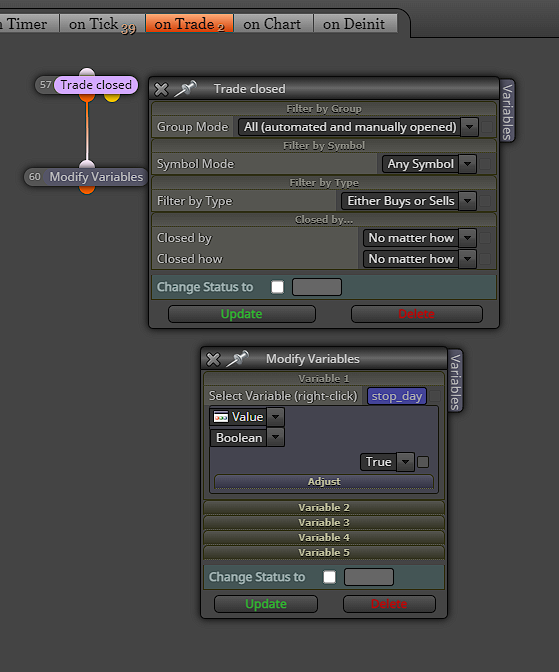Toggle checkbox beside Group Mode dropdown

(487, 127)
